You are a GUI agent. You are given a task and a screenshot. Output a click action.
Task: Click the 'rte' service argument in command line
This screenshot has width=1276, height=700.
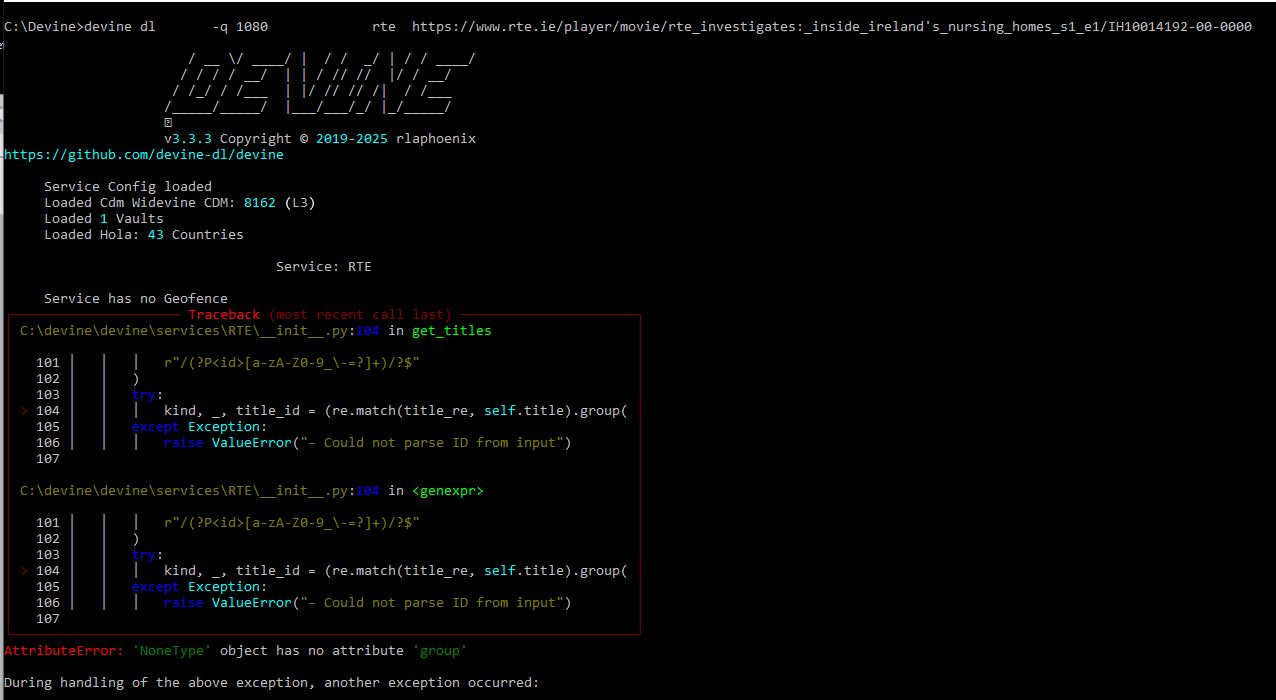[x=384, y=27]
